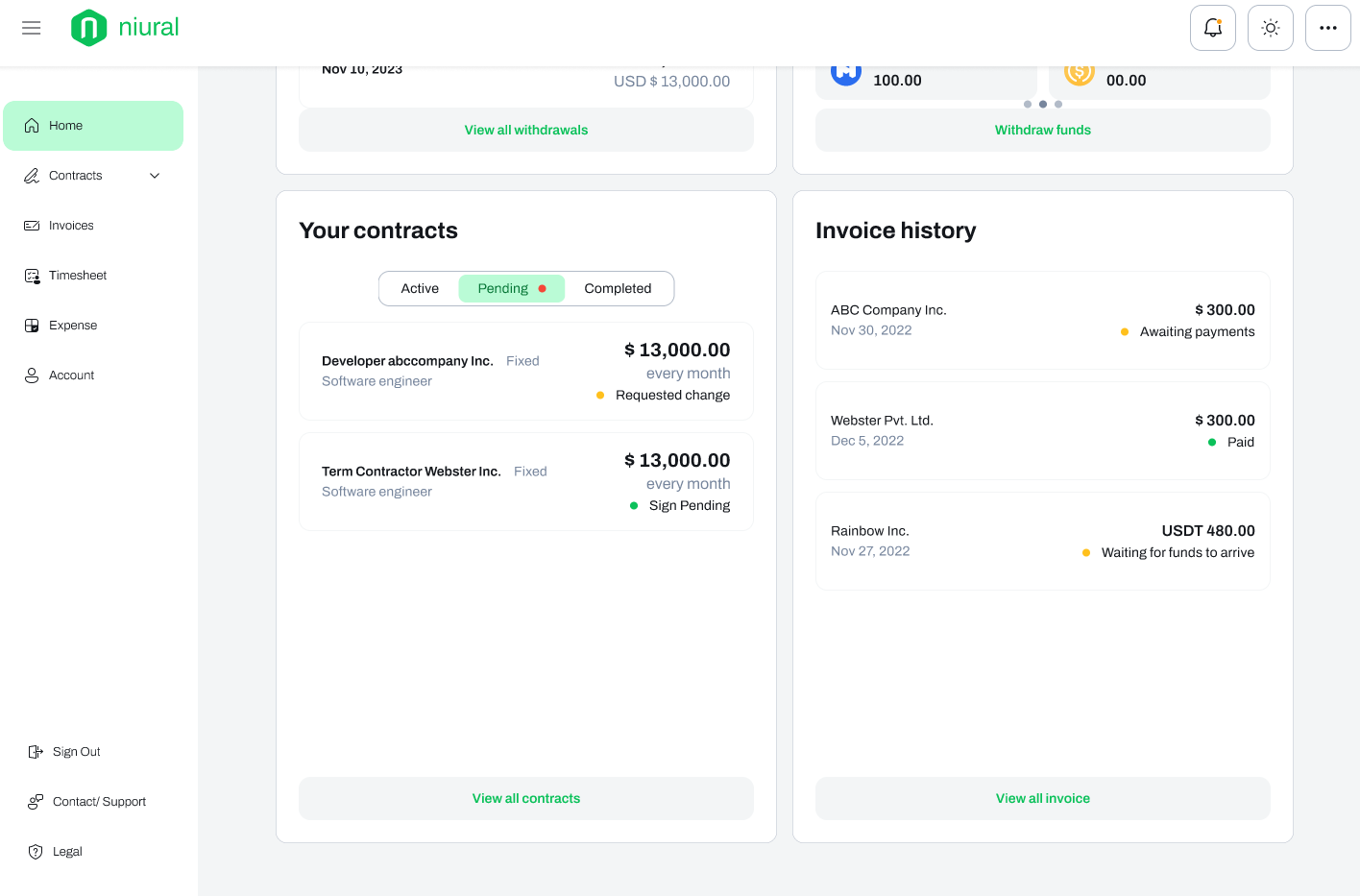Select Sign Out link text
1360x896 pixels.
[77, 752]
